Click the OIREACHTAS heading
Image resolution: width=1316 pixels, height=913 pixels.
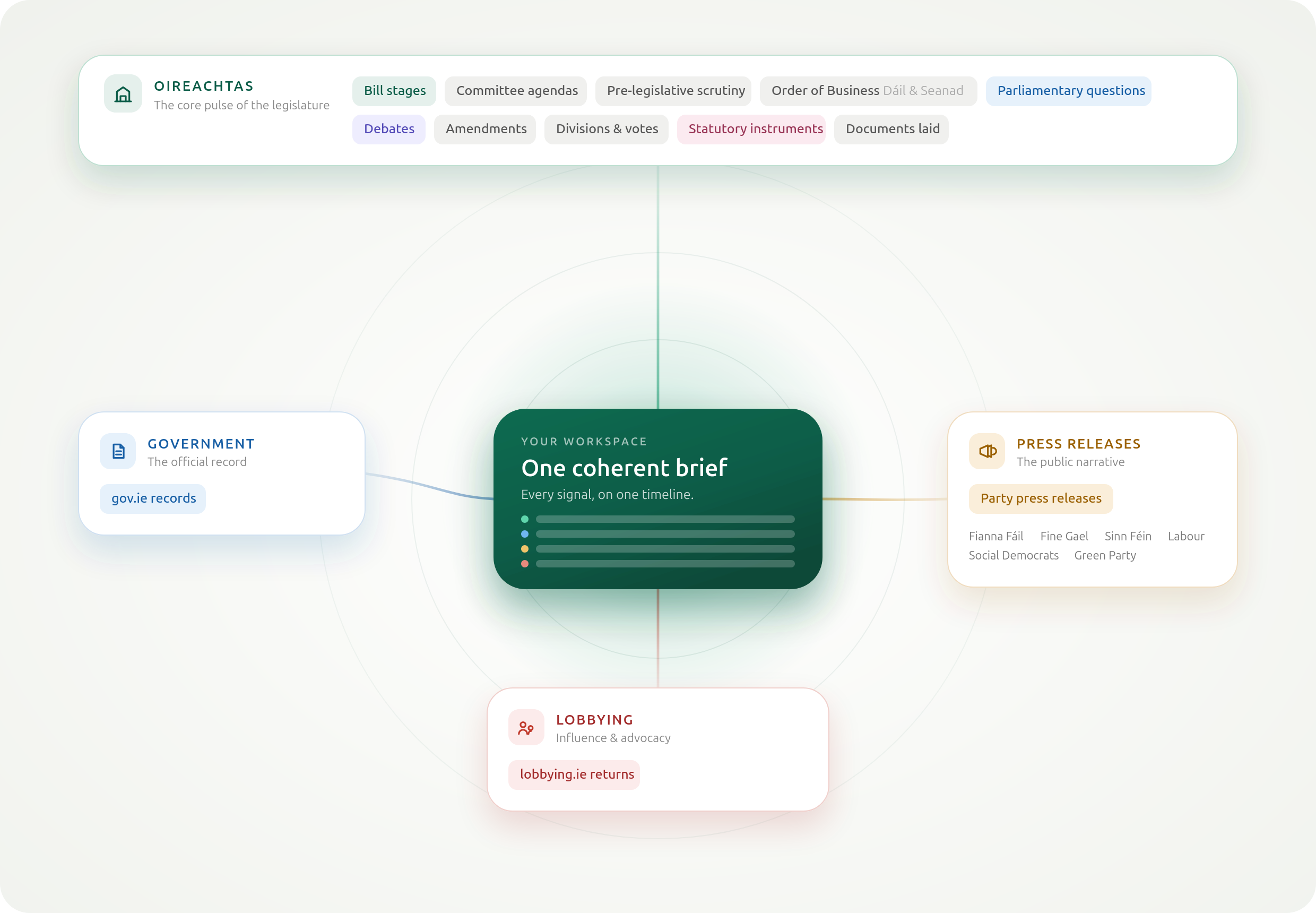pos(204,87)
